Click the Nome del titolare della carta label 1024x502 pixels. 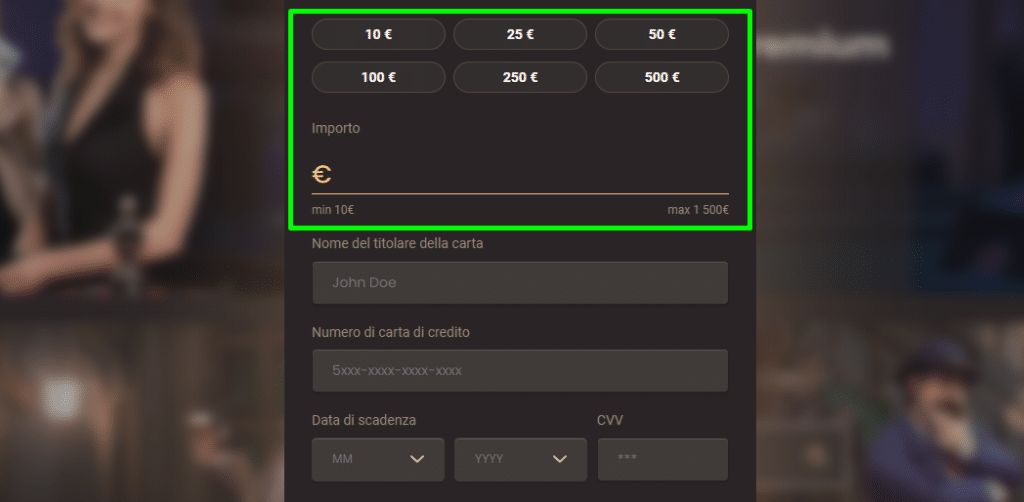(397, 244)
